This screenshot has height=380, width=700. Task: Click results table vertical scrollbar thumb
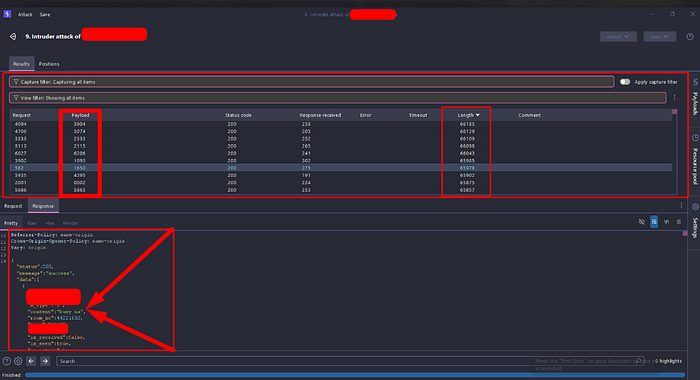675,112
